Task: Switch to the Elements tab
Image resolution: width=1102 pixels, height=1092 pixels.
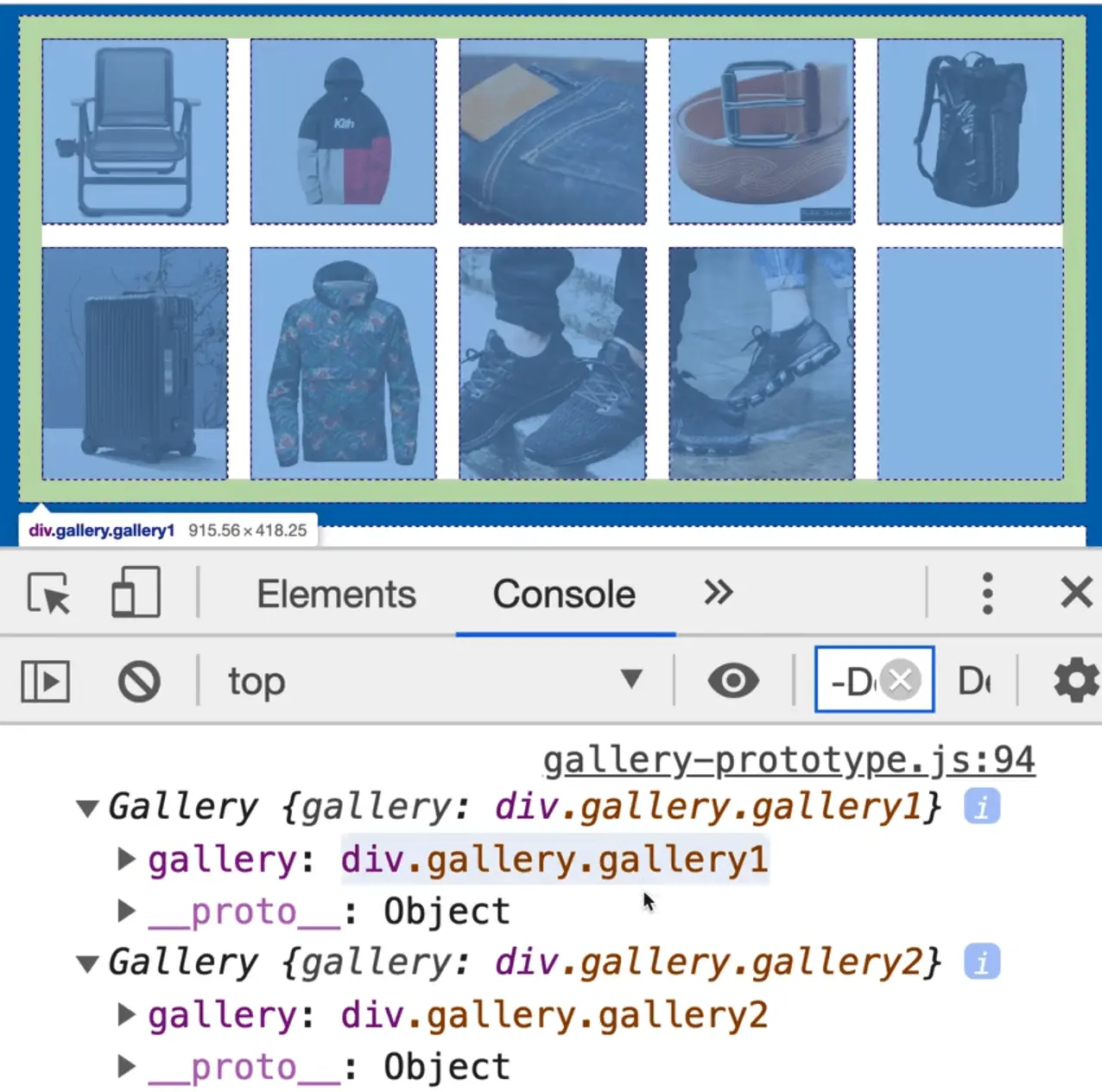Action: click(x=335, y=593)
